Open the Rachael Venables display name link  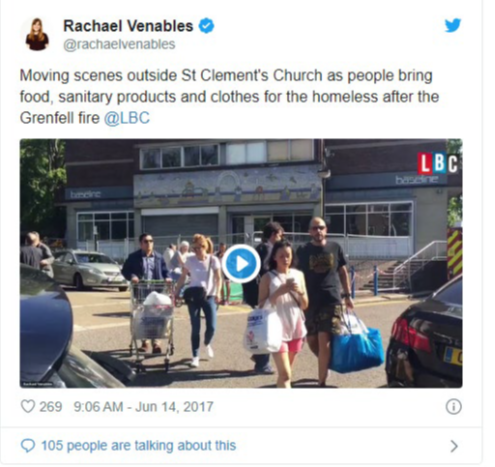click(128, 26)
